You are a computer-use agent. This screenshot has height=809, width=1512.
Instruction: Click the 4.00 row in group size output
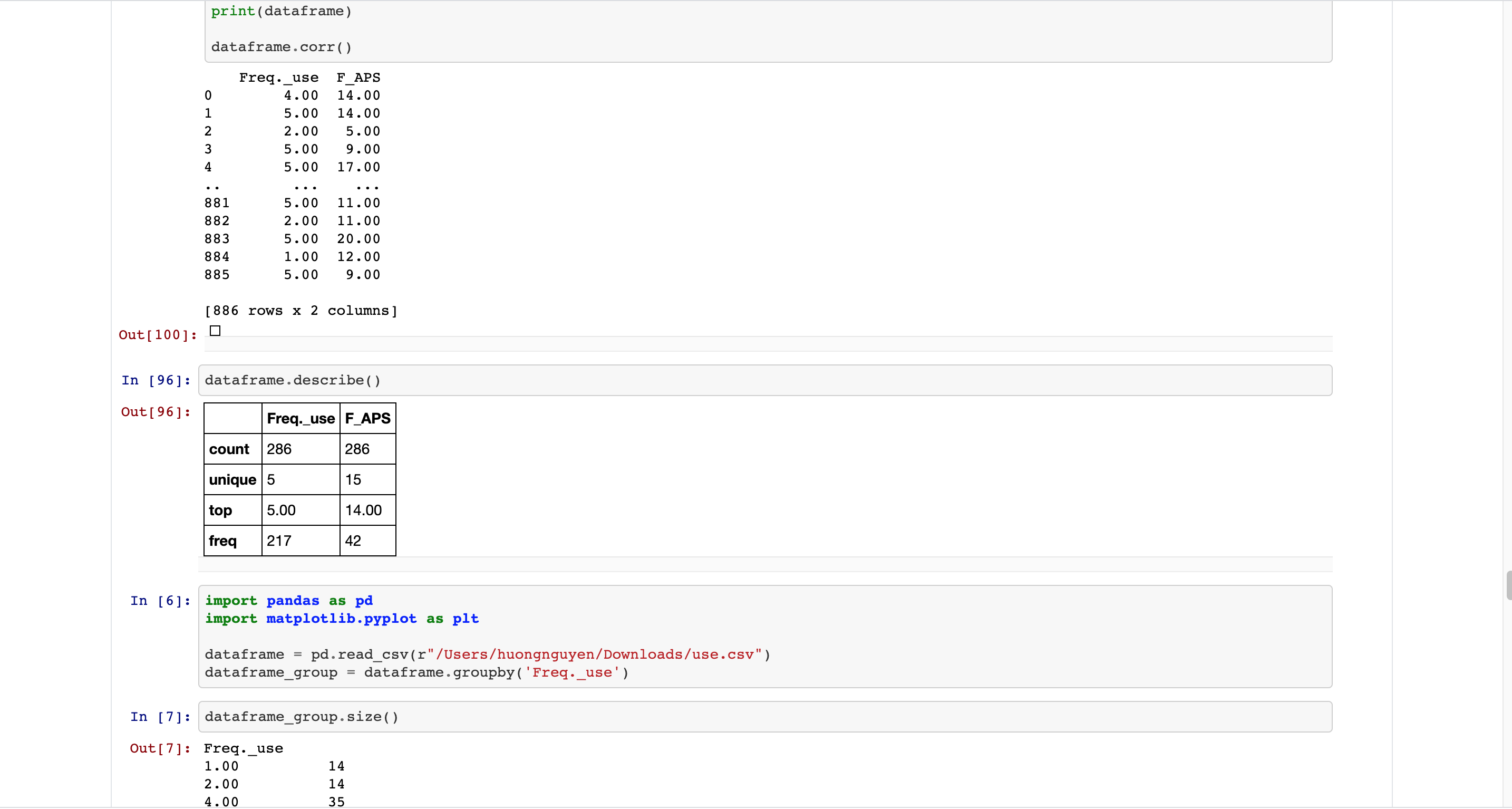274,802
